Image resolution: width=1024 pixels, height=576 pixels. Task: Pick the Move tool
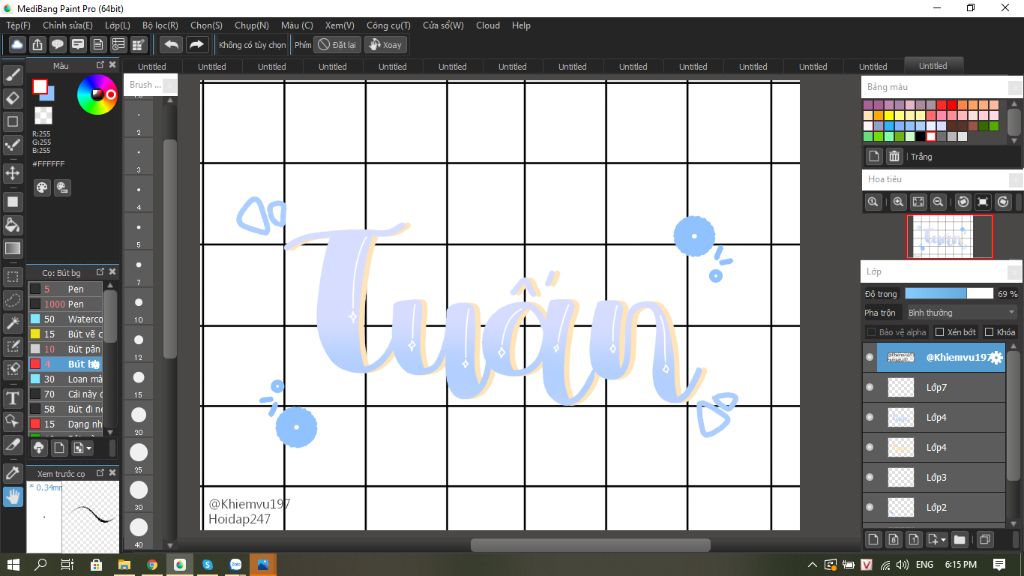coord(12,173)
